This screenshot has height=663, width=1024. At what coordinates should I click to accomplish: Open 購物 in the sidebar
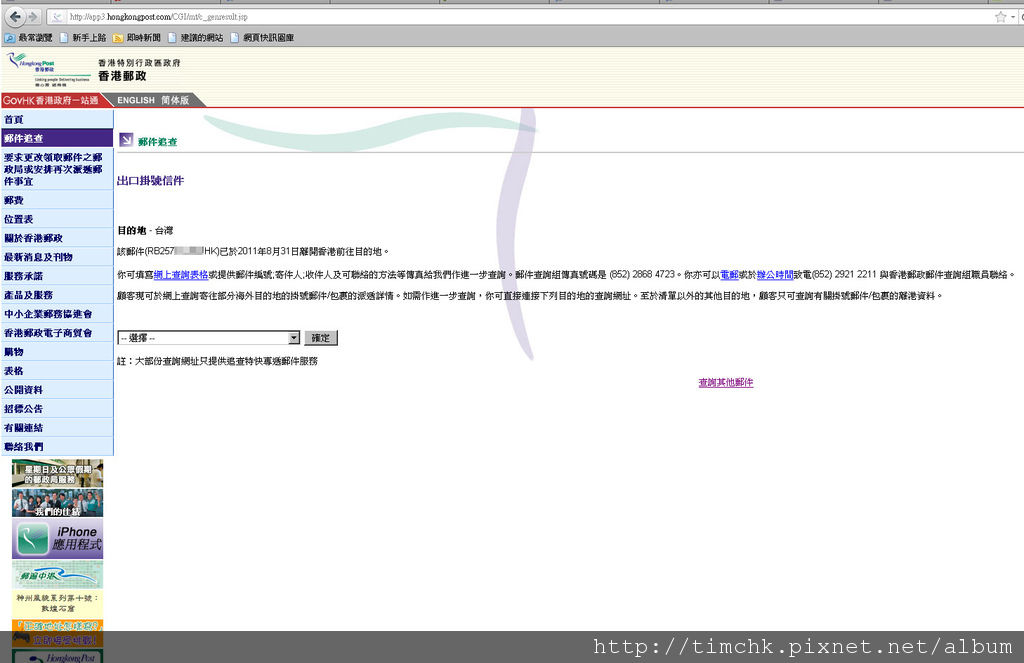tap(57, 352)
